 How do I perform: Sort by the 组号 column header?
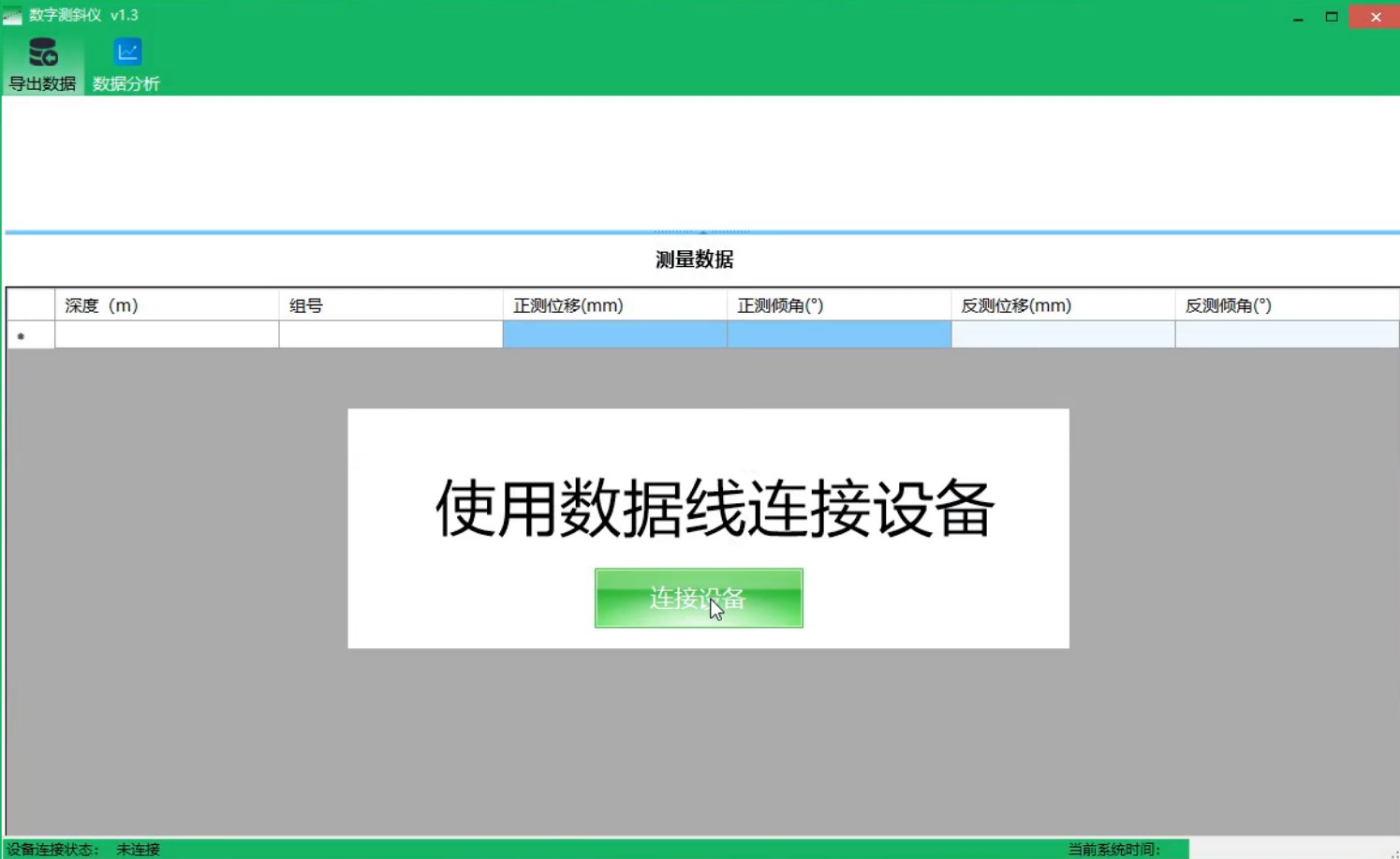pyautogui.click(x=391, y=305)
